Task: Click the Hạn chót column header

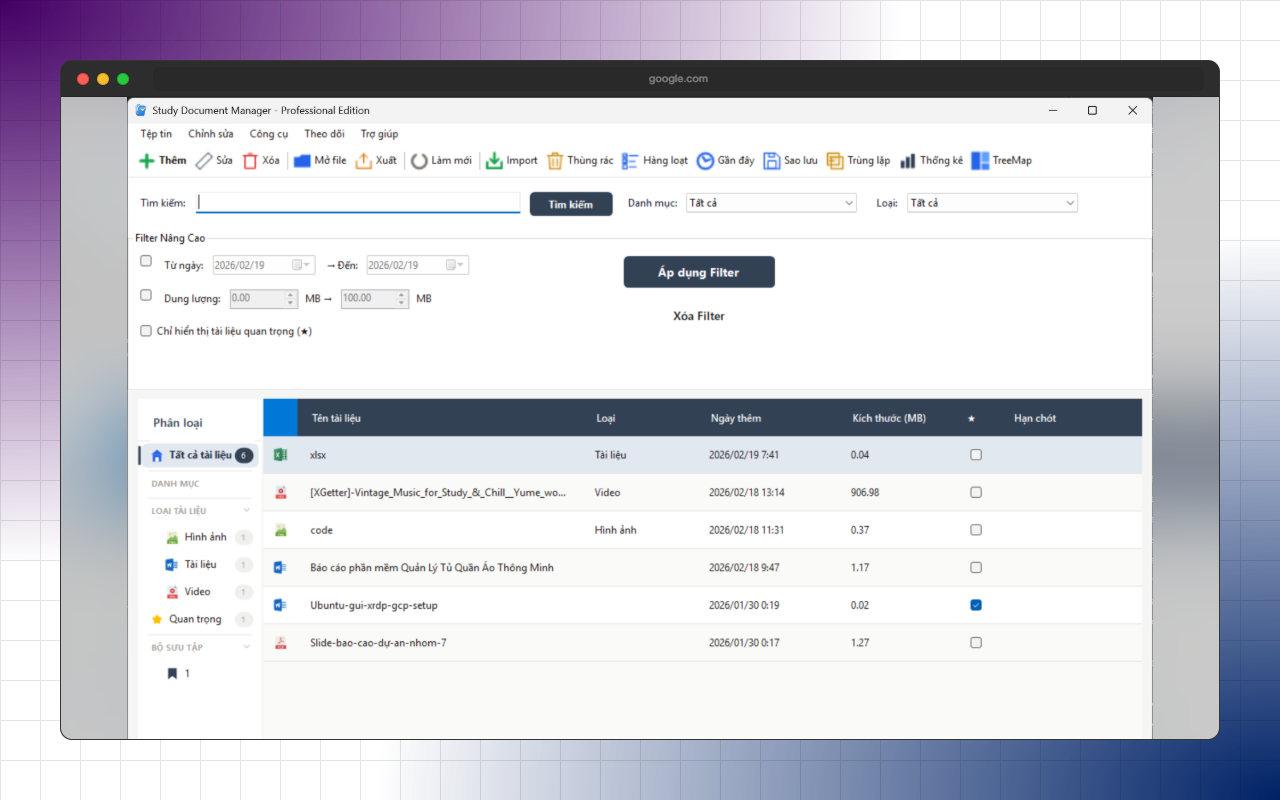Action: tap(1035, 418)
